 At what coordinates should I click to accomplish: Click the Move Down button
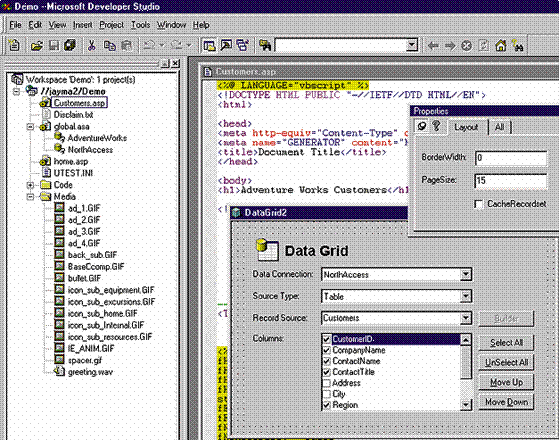pyautogui.click(x=506, y=402)
